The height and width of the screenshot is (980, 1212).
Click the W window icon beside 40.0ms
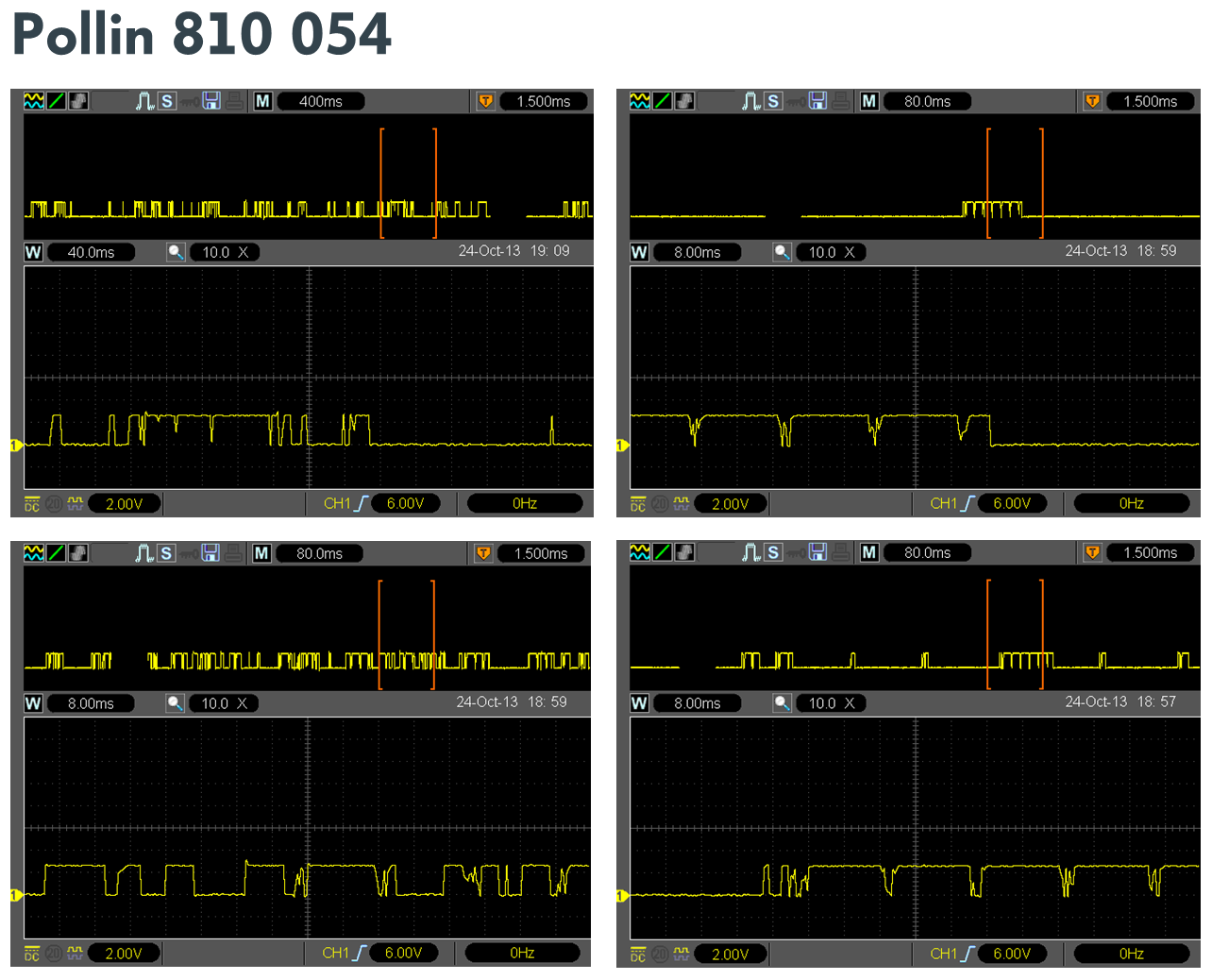[x=33, y=252]
